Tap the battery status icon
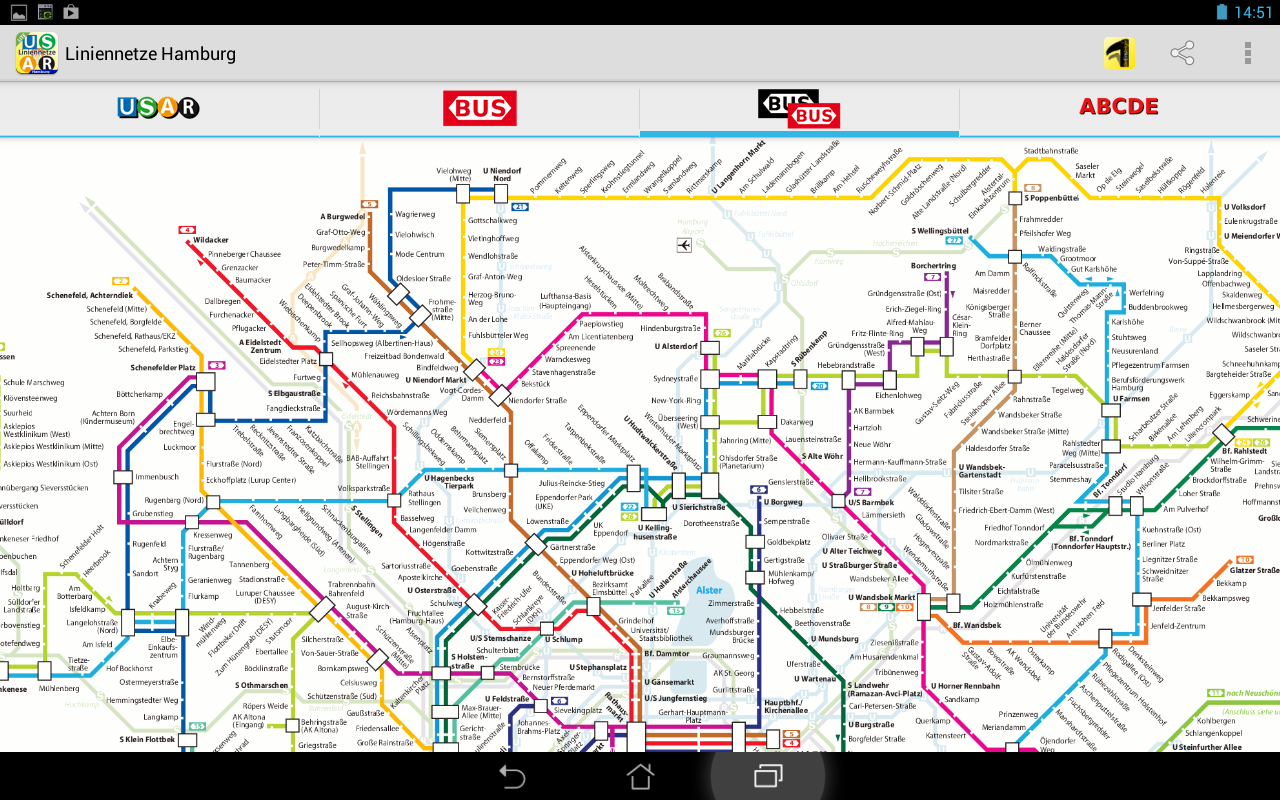Image resolution: width=1280 pixels, height=800 pixels. point(1222,12)
